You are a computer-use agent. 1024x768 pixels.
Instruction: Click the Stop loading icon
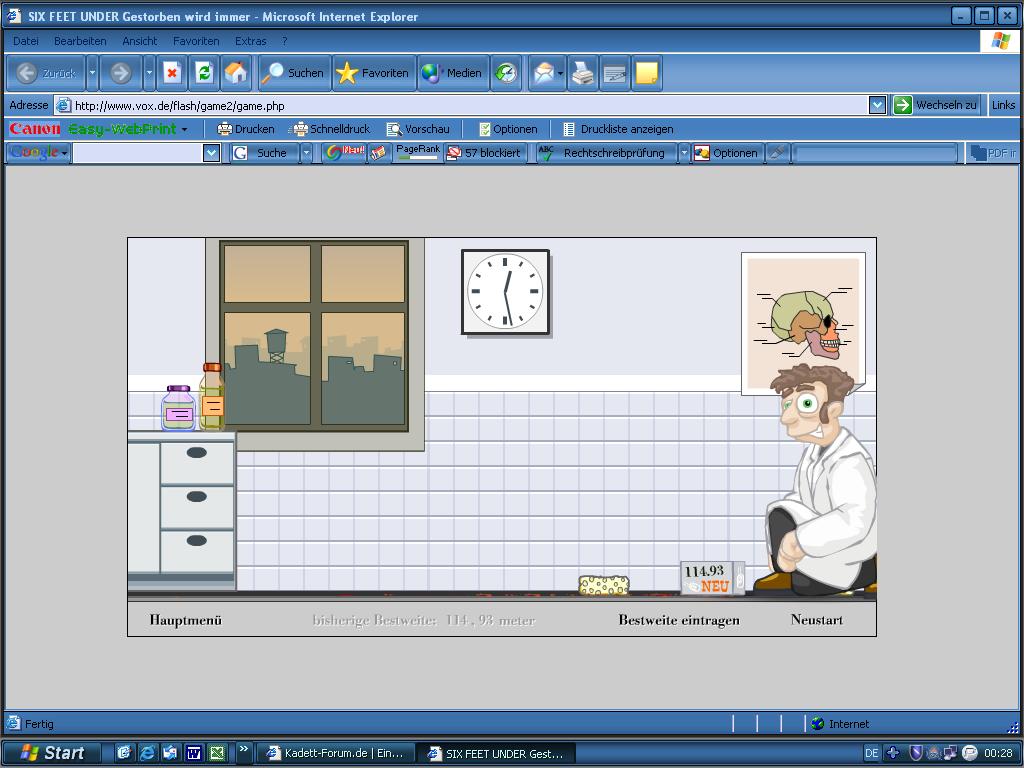(172, 73)
